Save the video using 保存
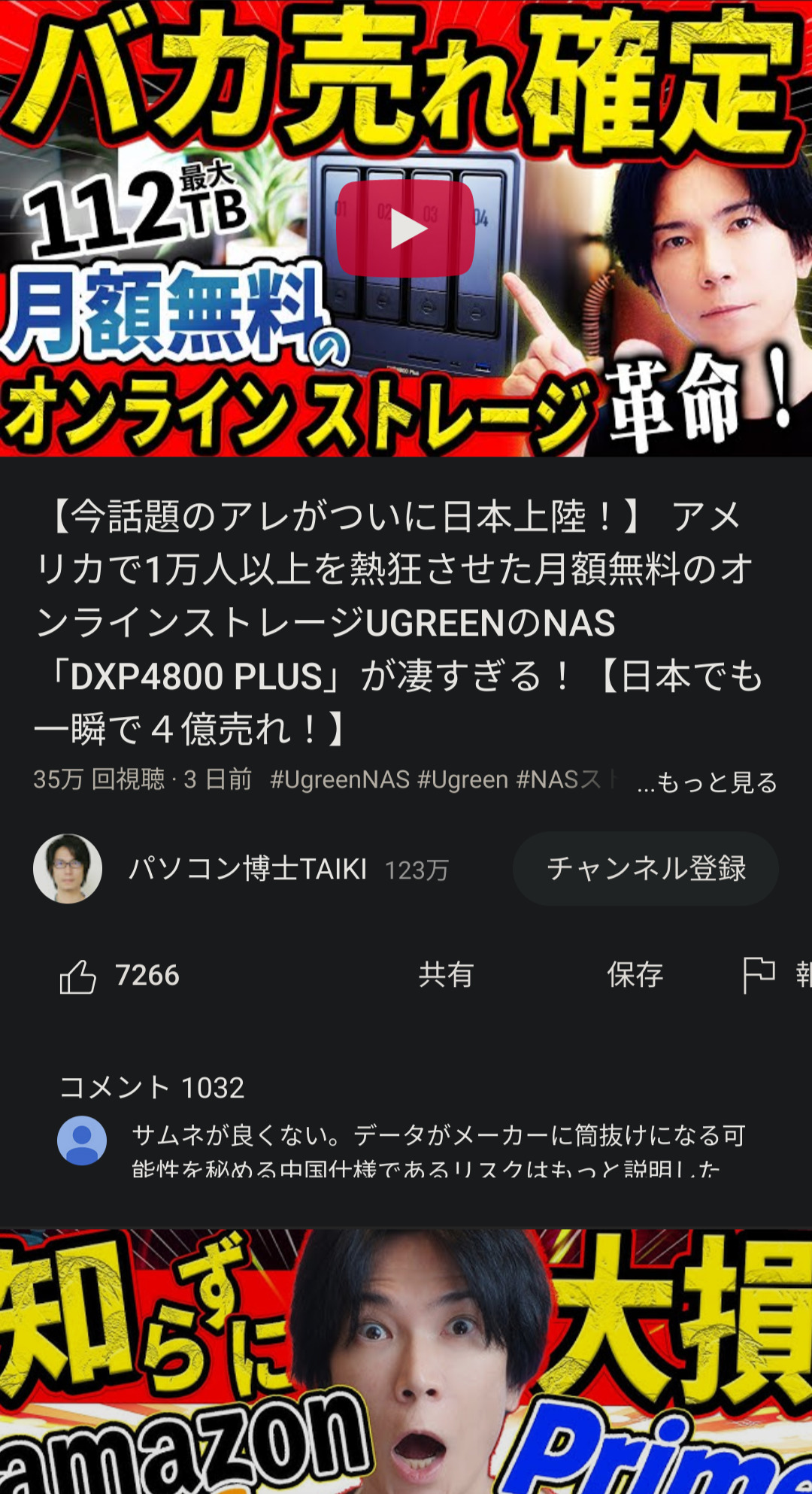This screenshot has height=1494, width=812. [x=635, y=975]
